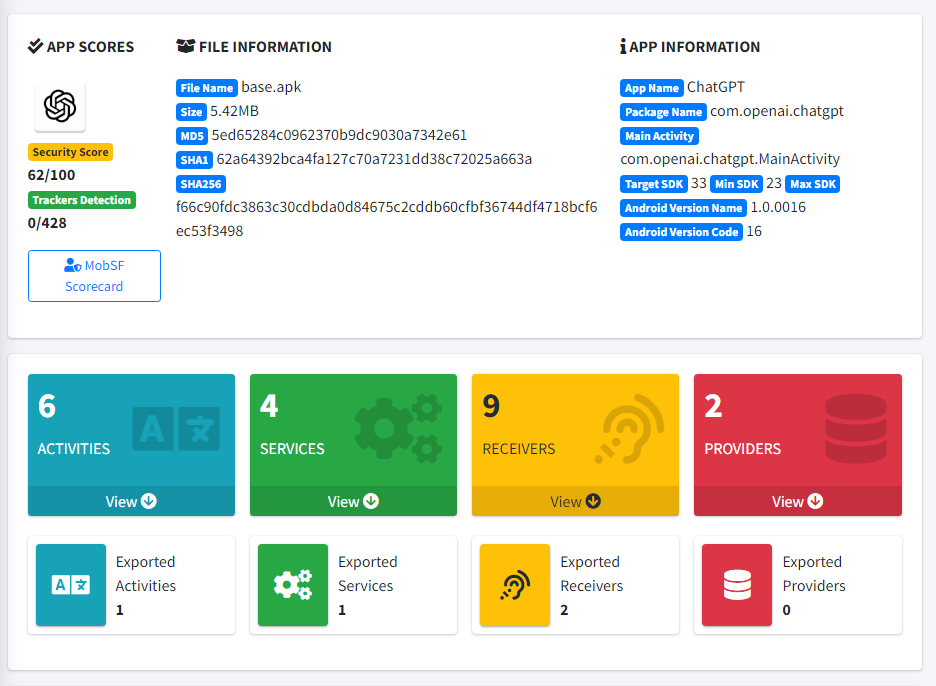The image size is (936, 686).
Task: Click the Max SDK badge
Action: point(813,184)
